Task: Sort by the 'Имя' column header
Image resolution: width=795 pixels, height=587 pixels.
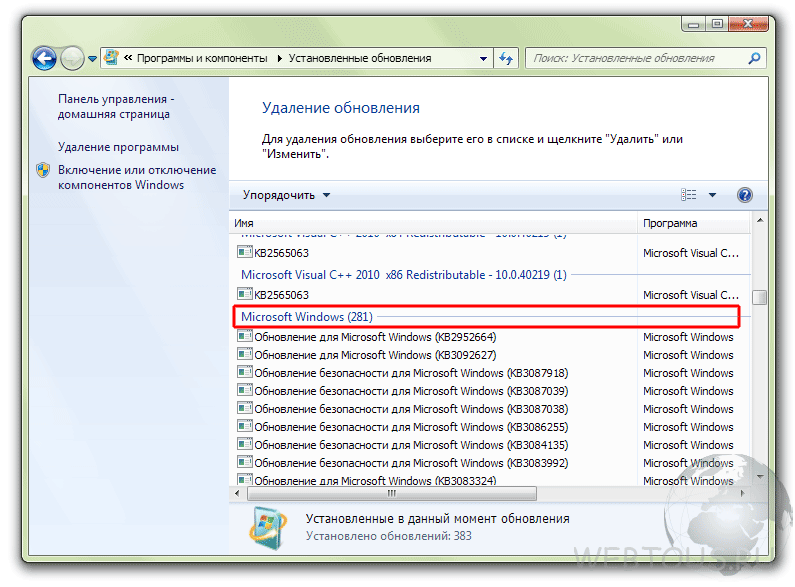Action: 433,223
